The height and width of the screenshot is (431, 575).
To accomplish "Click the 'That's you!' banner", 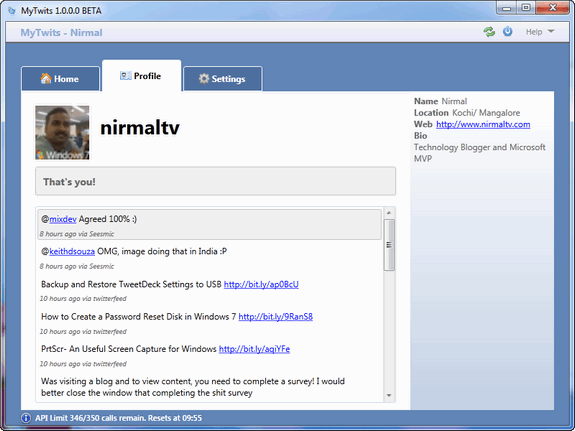I will tap(215, 181).
